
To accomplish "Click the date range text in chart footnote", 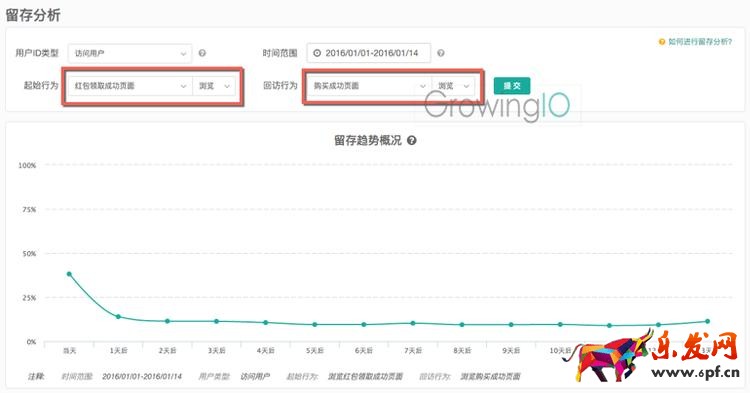I will pyautogui.click(x=142, y=377).
